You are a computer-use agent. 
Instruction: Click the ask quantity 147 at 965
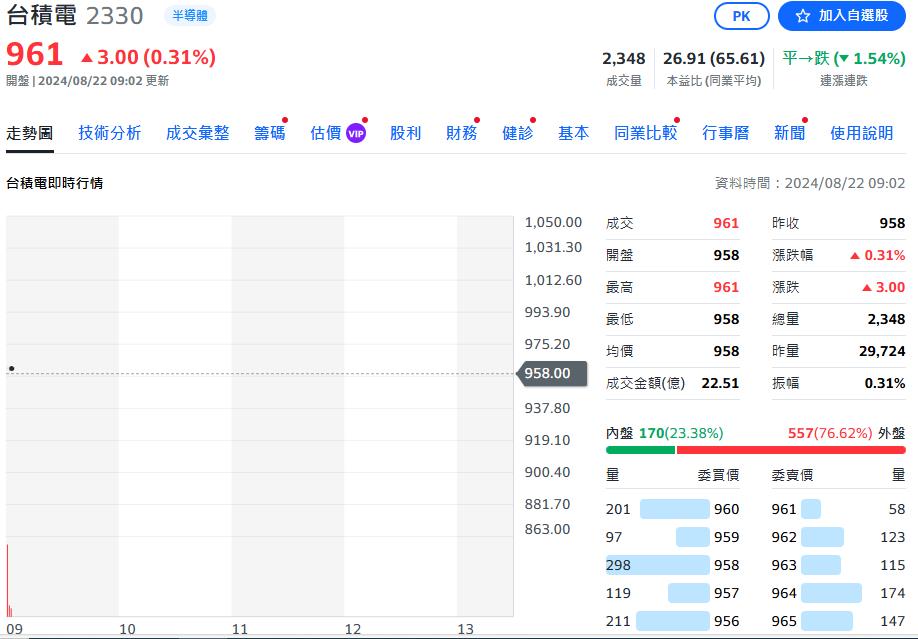tap(892, 621)
